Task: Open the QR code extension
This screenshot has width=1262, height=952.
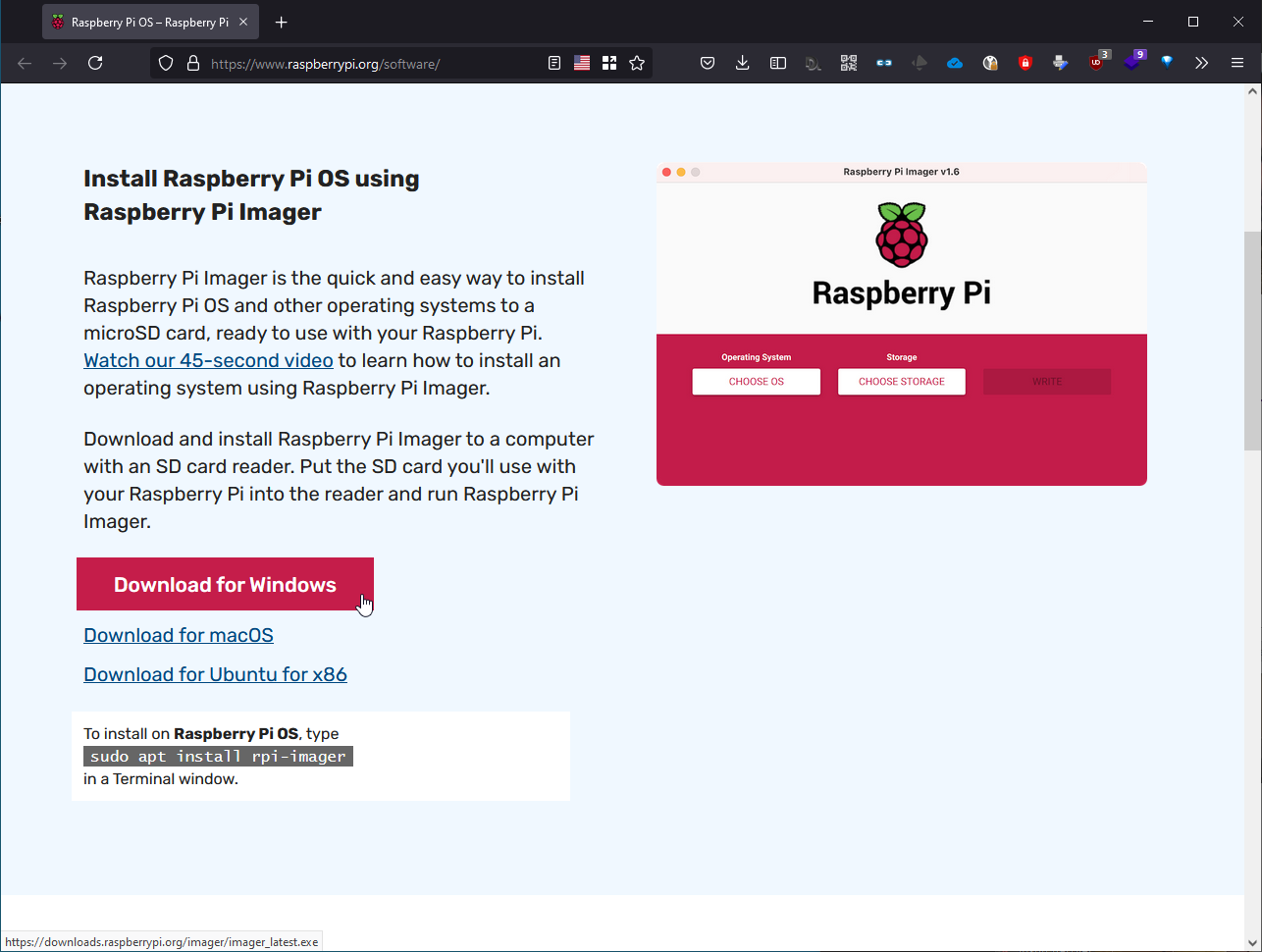Action: (x=849, y=63)
